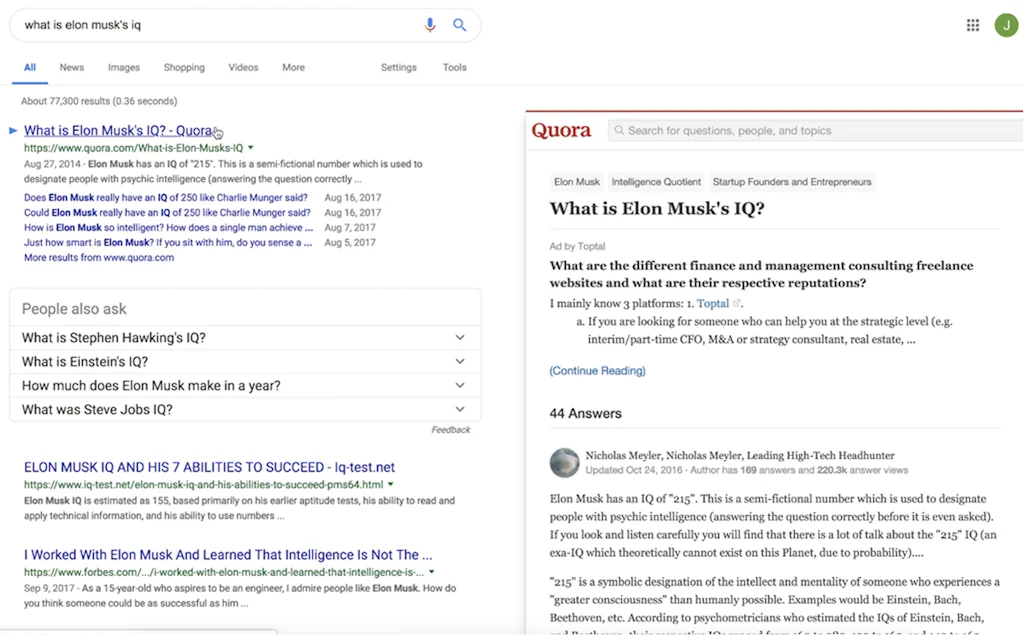The width and height of the screenshot is (1024, 640).
Task: Click the "Intelligence Quotient" topic tag
Action: coord(656,182)
